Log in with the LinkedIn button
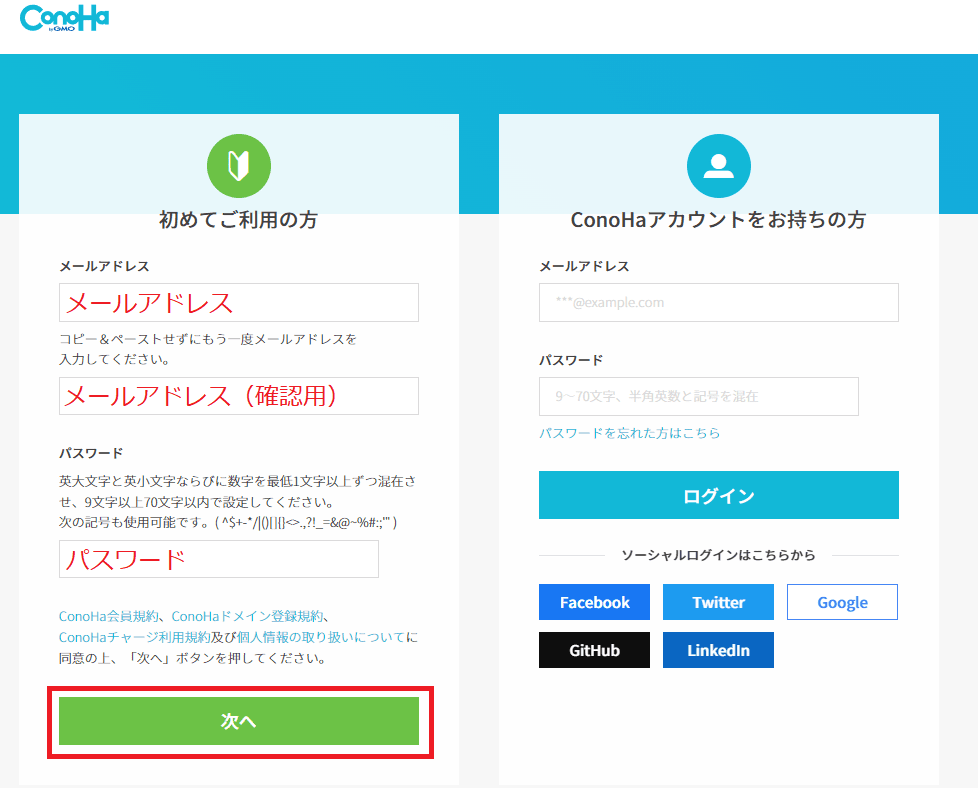This screenshot has height=788, width=978. tap(718, 650)
